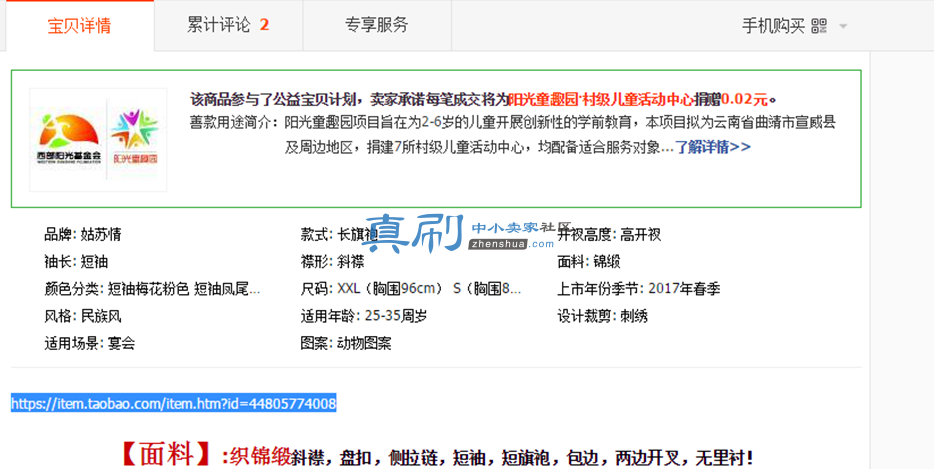This screenshot has height=469, width=934.
Task: Switch to the 累计评论 tab
Action: click(x=228, y=26)
